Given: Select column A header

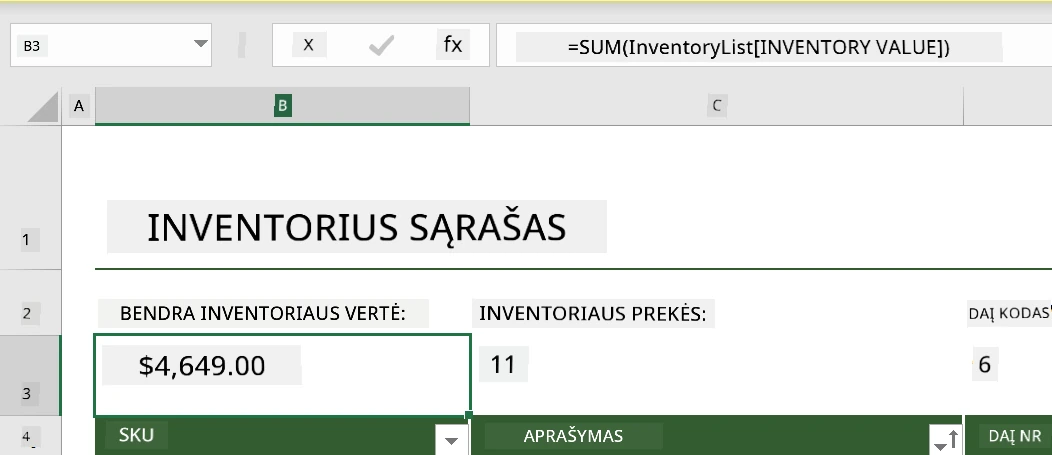Looking at the screenshot, I should (78, 106).
